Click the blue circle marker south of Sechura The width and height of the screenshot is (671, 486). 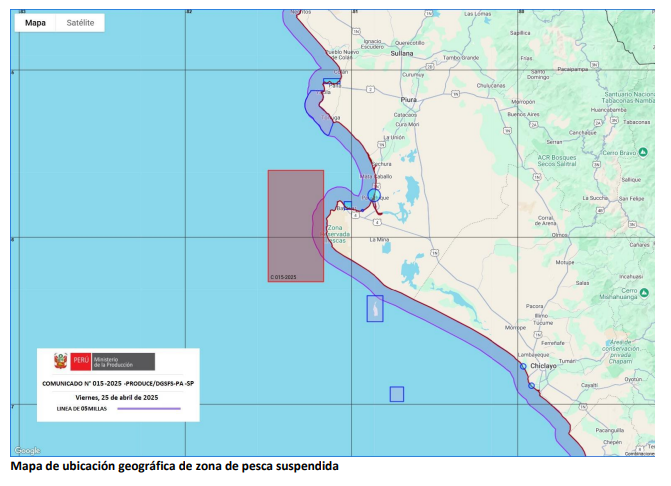pos(373,195)
